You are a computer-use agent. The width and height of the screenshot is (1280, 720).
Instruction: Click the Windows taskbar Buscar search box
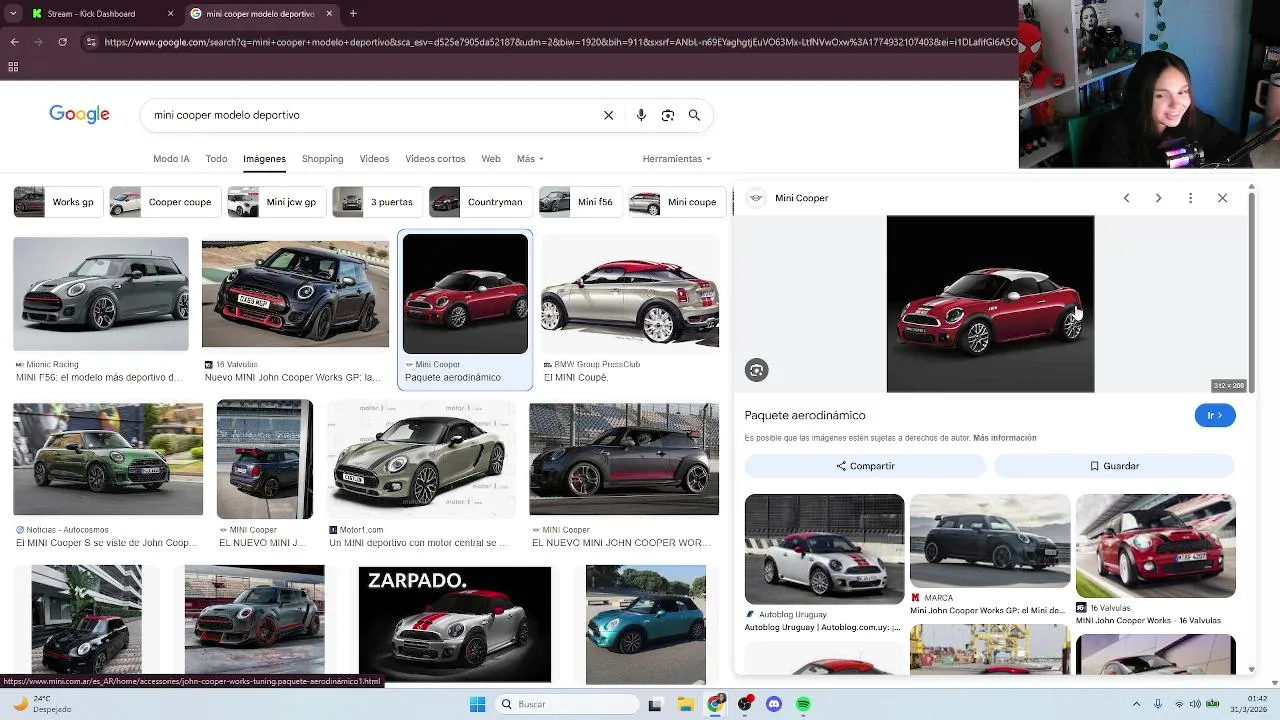(x=568, y=704)
